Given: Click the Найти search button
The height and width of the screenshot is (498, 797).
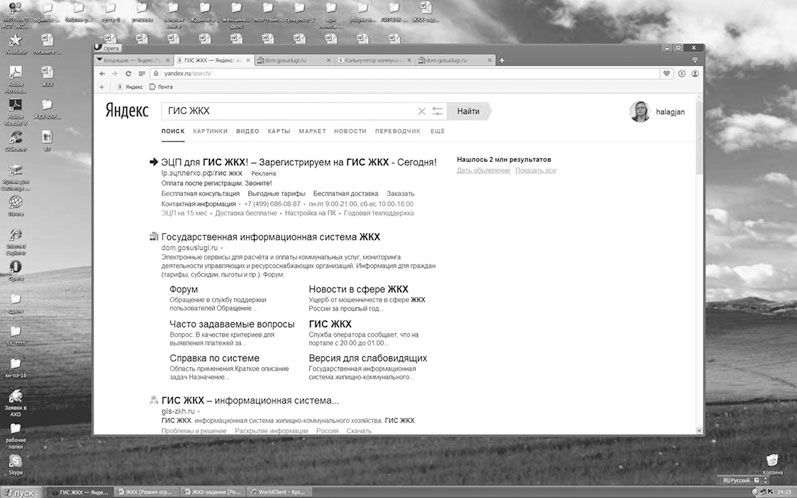Looking at the screenshot, I should tap(469, 111).
